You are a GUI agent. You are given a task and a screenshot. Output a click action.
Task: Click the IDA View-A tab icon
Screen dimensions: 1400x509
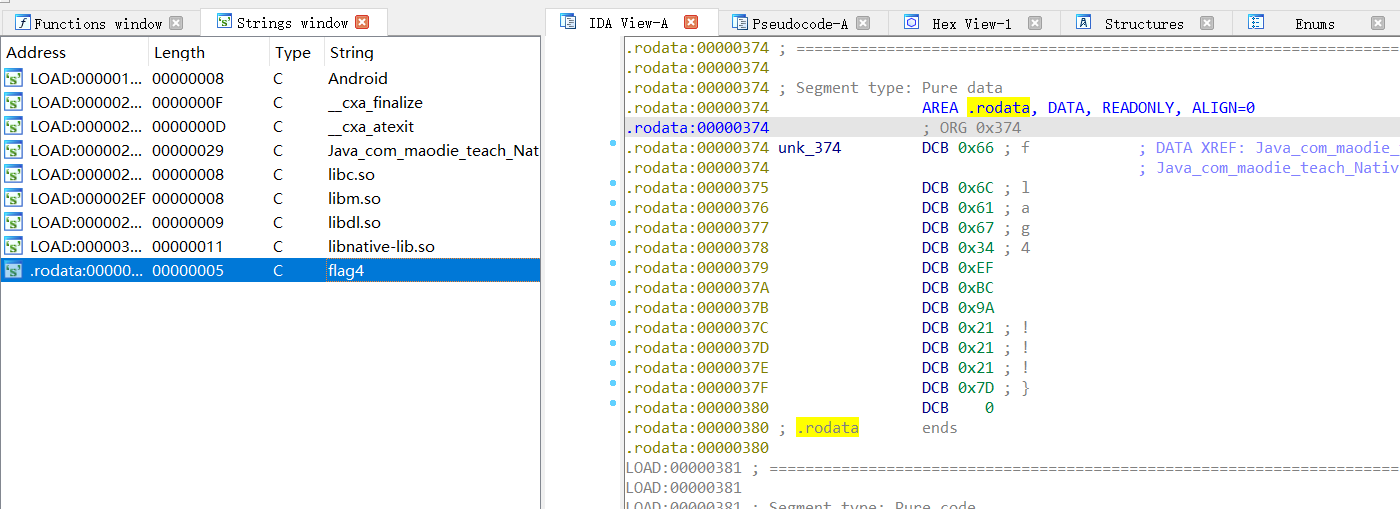pyautogui.click(x=568, y=22)
